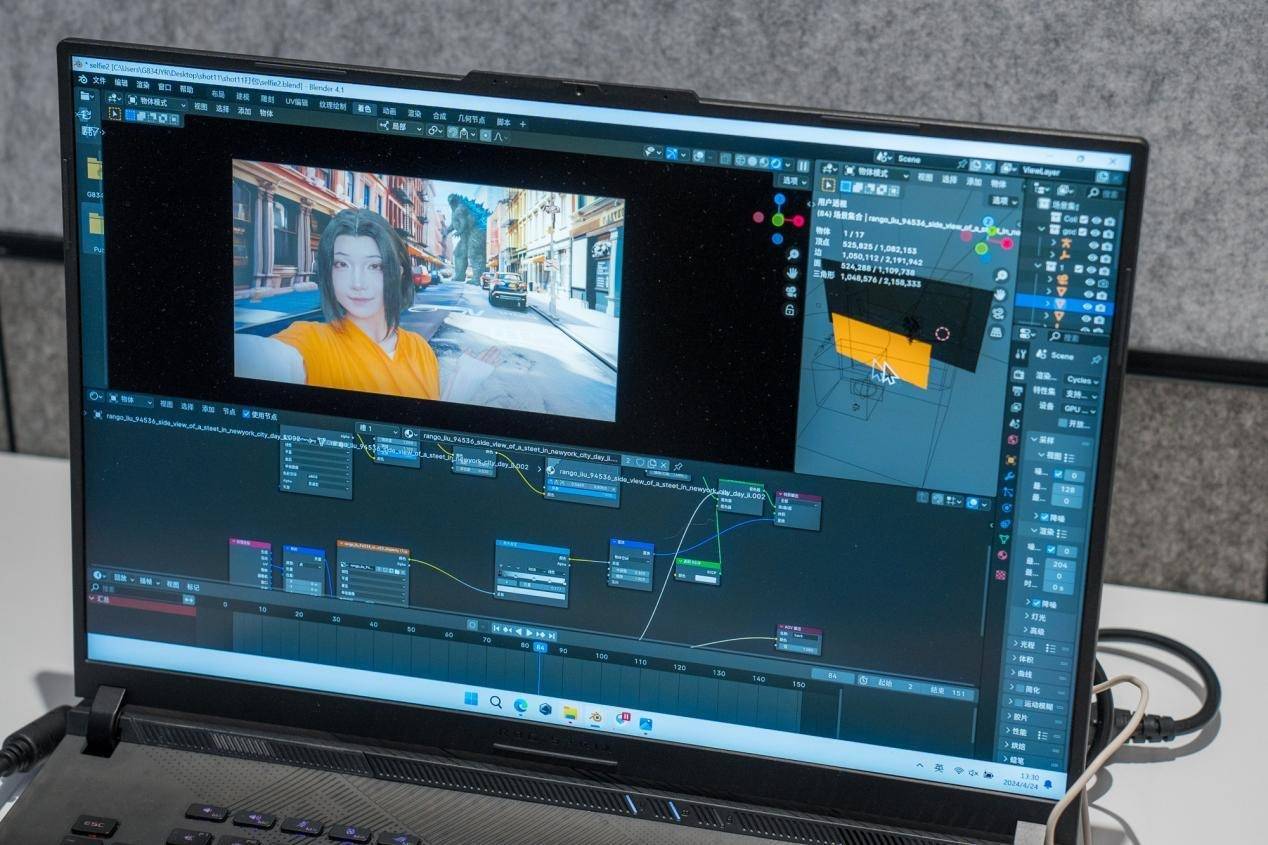Click the blue Z axis of rendered viewport gizmo
The image size is (1268, 845).
780,200
